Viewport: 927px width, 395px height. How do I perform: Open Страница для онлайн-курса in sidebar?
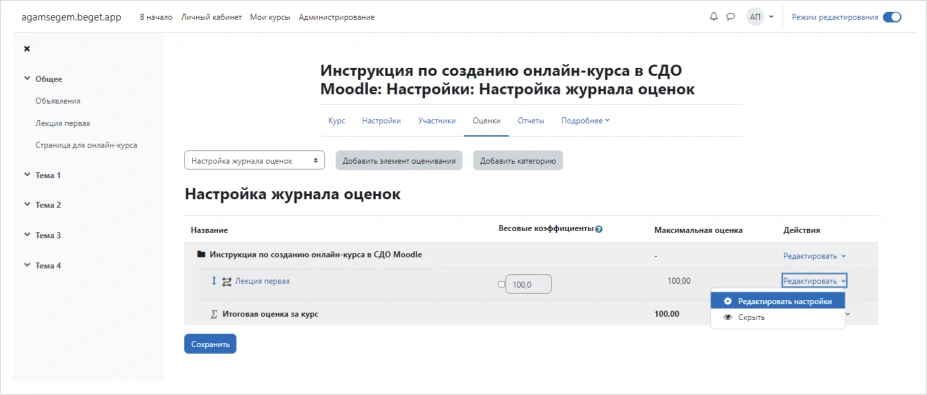click(x=86, y=145)
